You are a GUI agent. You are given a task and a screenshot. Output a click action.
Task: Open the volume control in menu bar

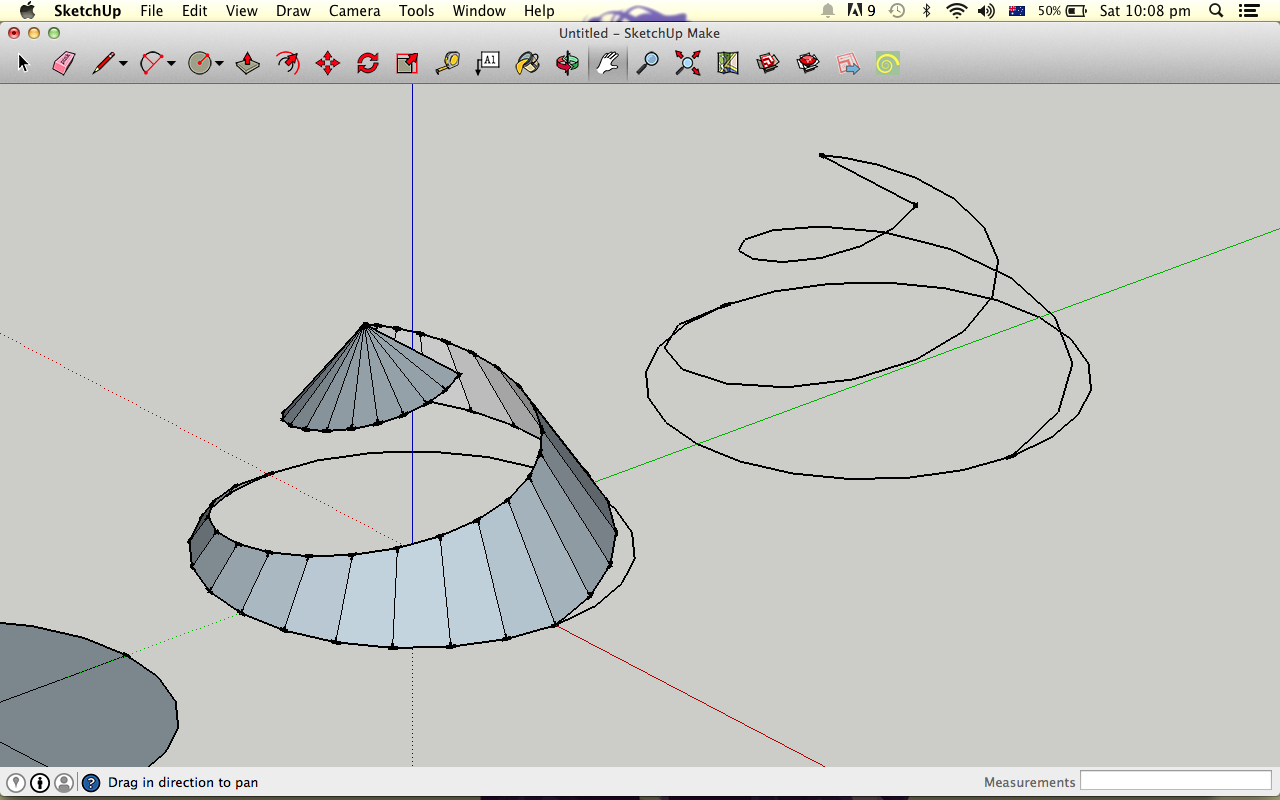(987, 11)
